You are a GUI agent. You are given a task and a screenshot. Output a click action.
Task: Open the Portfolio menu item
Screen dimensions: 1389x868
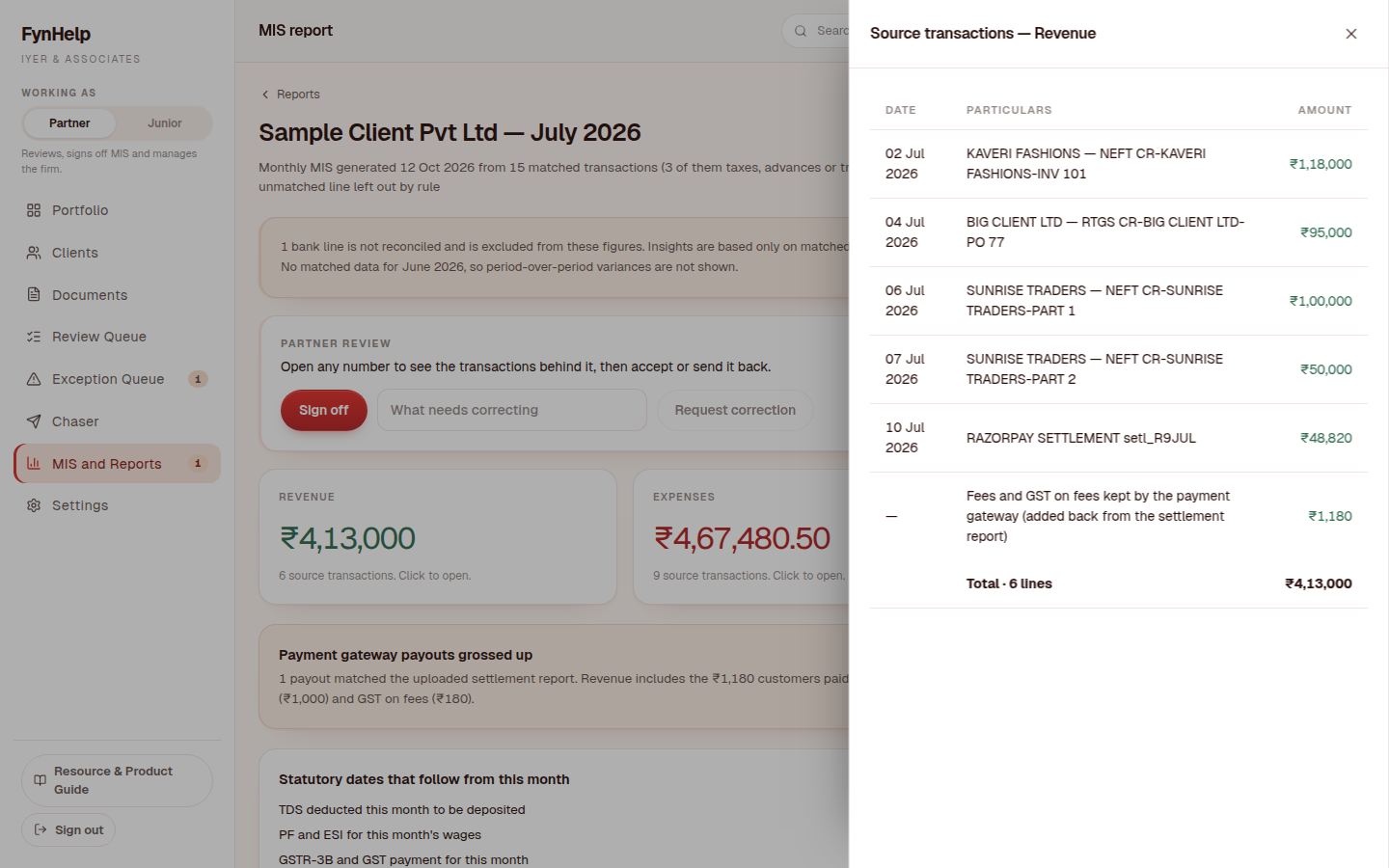click(117, 210)
